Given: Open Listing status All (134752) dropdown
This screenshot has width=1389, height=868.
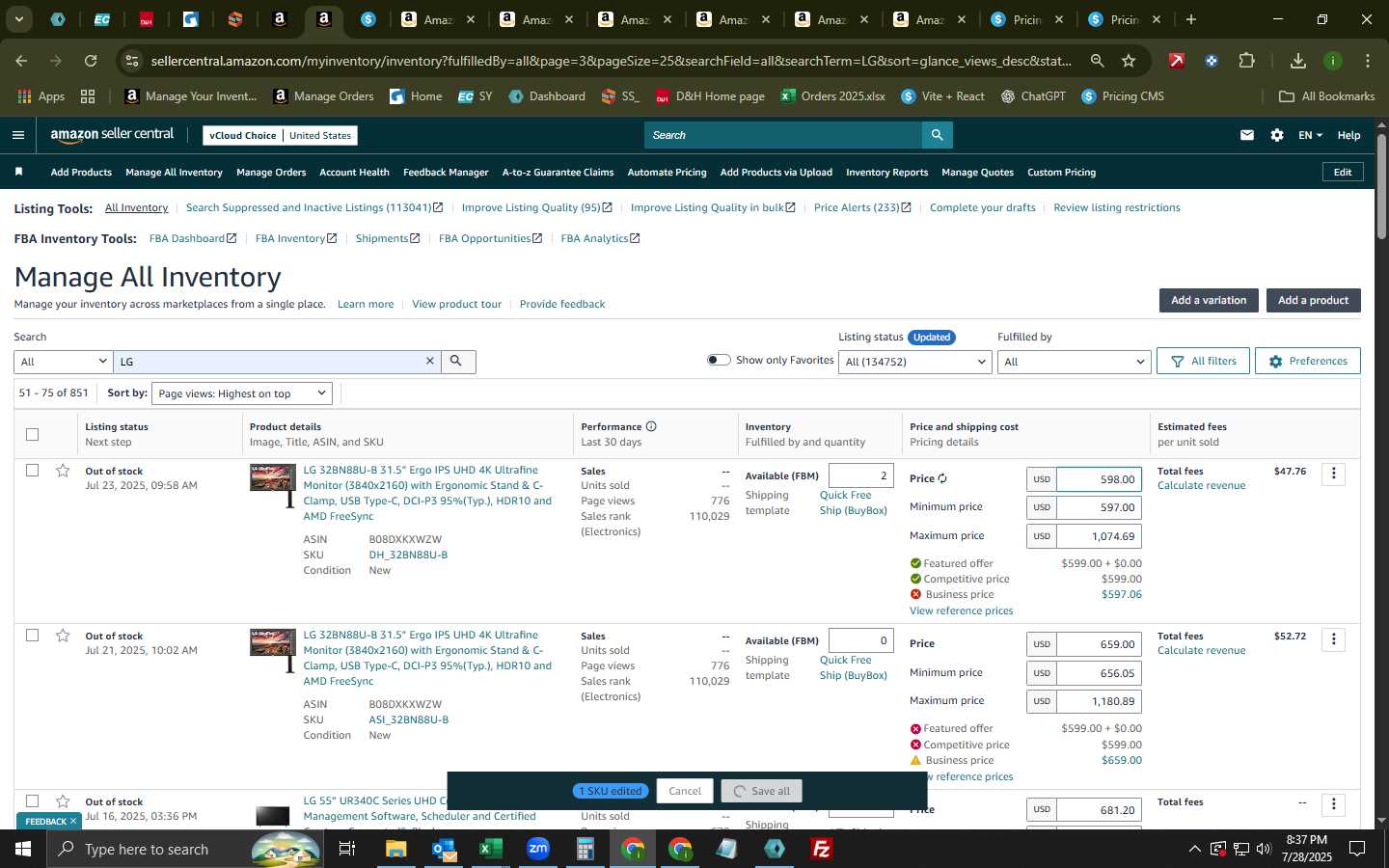Looking at the screenshot, I should 915,362.
